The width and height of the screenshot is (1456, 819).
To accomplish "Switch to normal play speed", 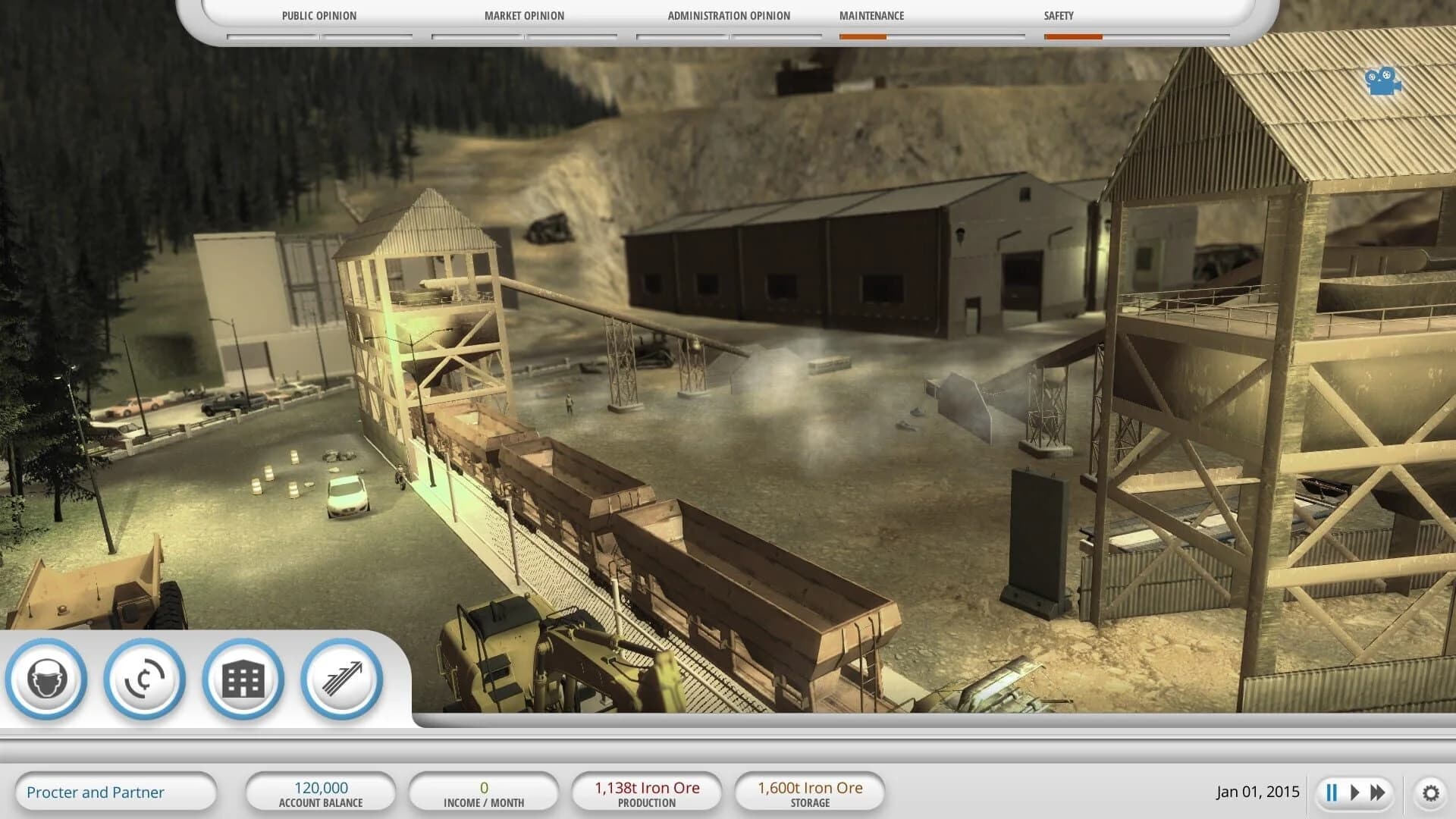I will (x=1354, y=791).
